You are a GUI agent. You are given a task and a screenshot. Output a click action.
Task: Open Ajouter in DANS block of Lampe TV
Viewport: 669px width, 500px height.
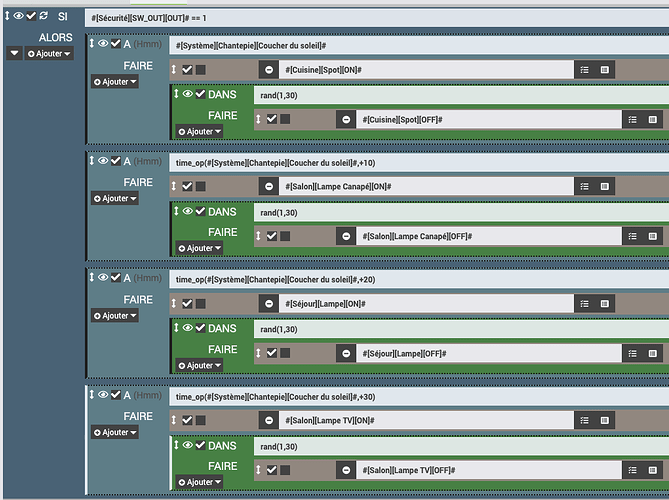(x=199, y=482)
